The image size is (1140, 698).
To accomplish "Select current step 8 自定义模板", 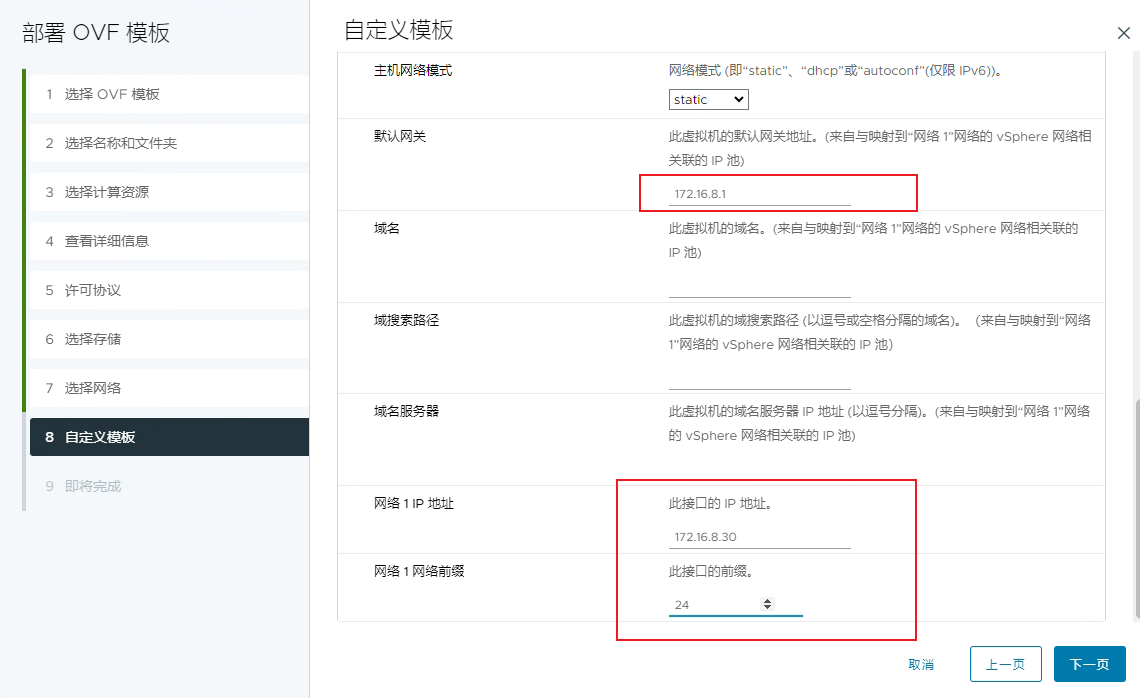I will (x=168, y=437).
